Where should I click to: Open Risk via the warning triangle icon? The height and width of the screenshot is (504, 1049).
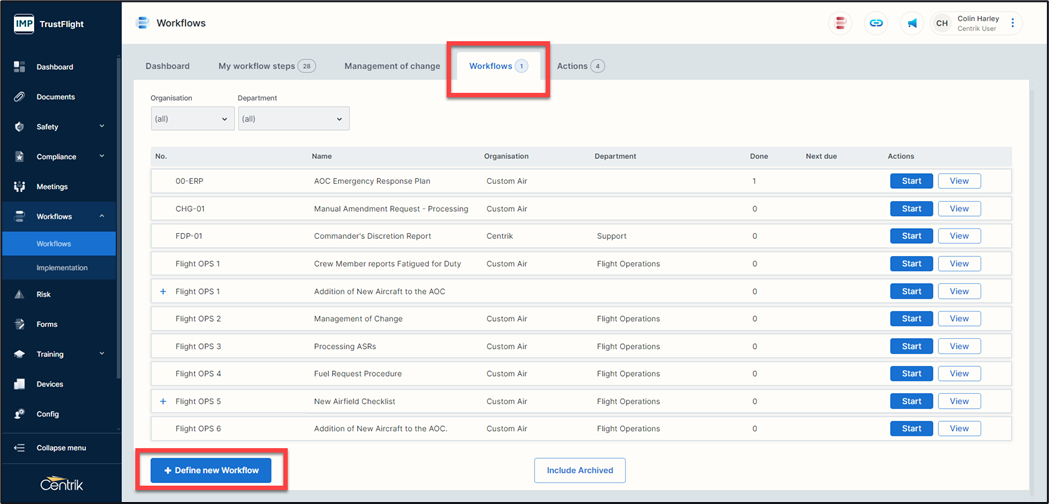pos(19,295)
